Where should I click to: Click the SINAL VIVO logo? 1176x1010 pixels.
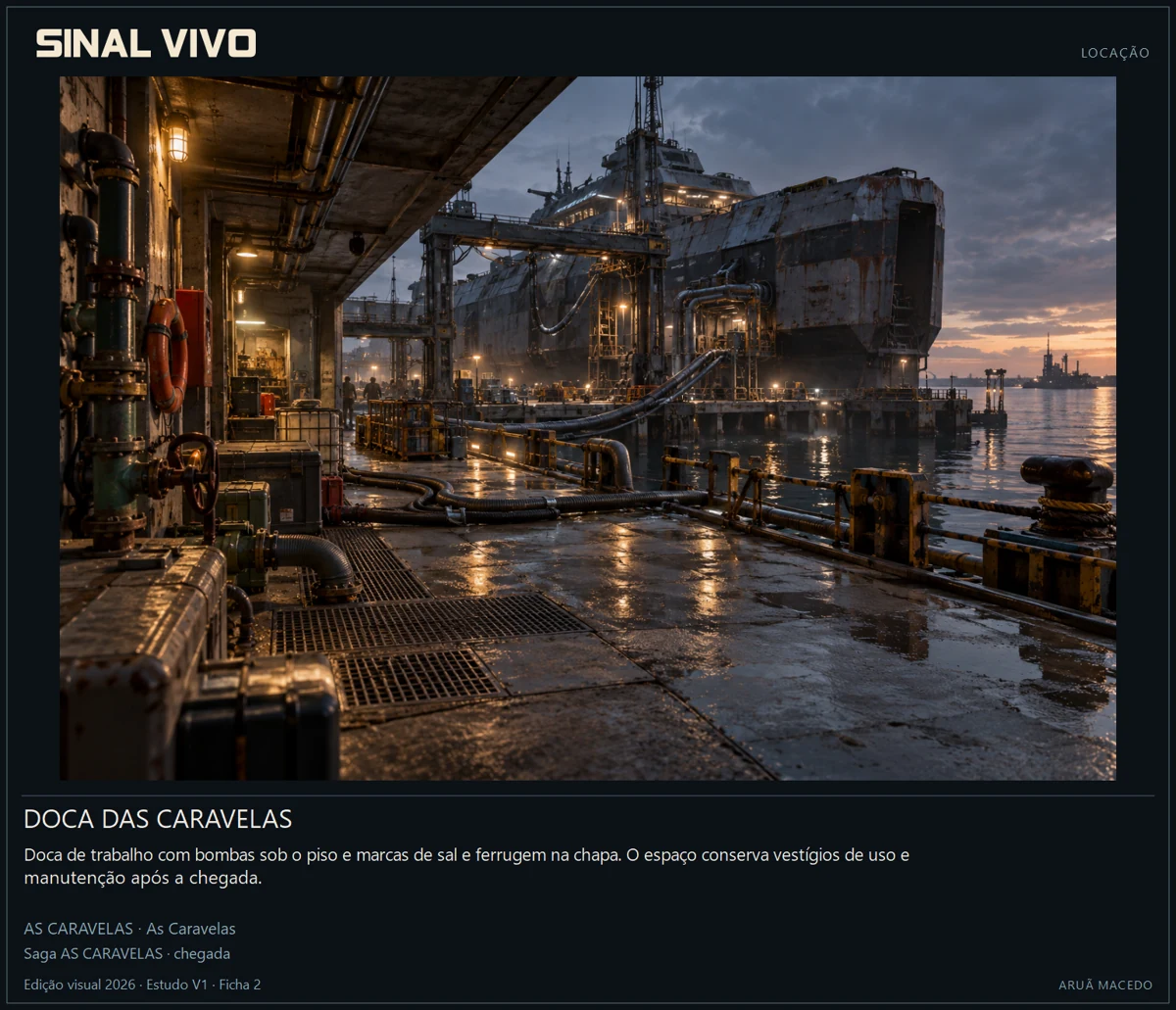click(x=146, y=43)
